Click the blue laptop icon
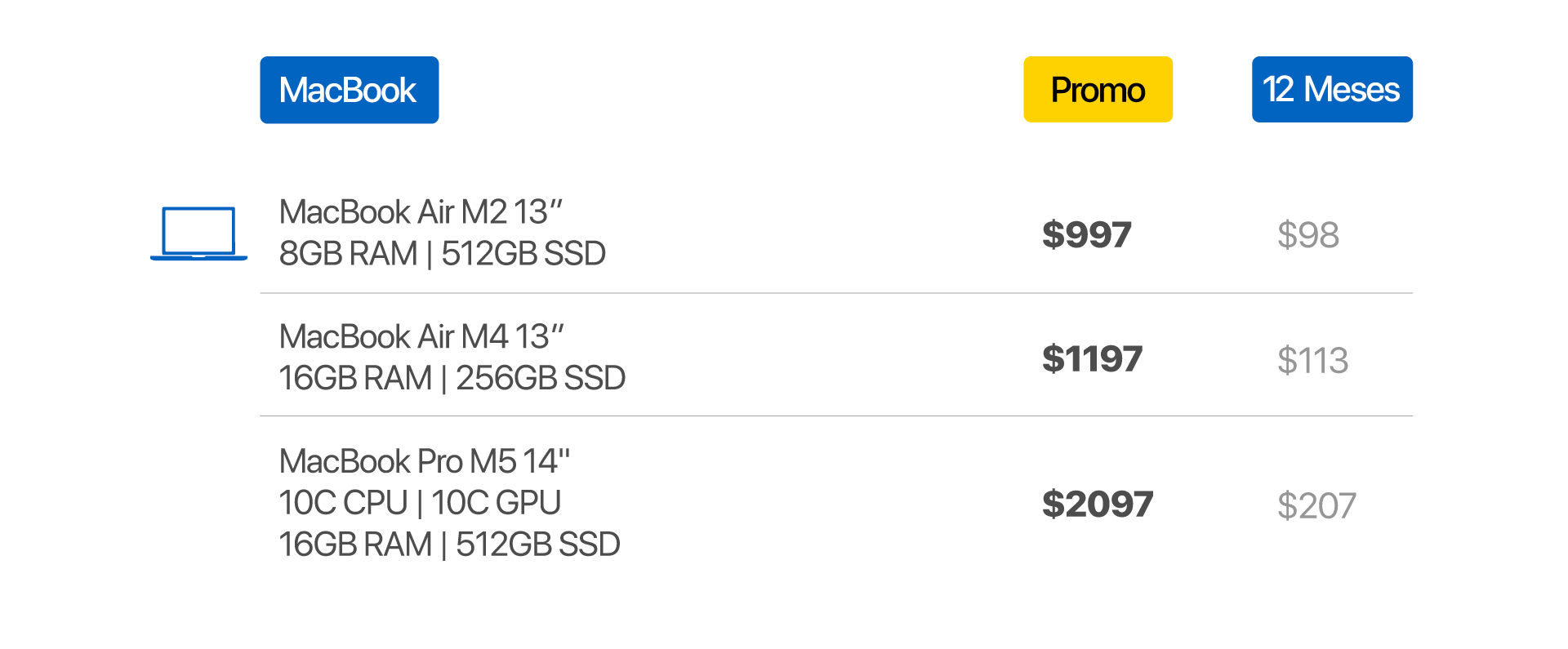 pyautogui.click(x=198, y=233)
